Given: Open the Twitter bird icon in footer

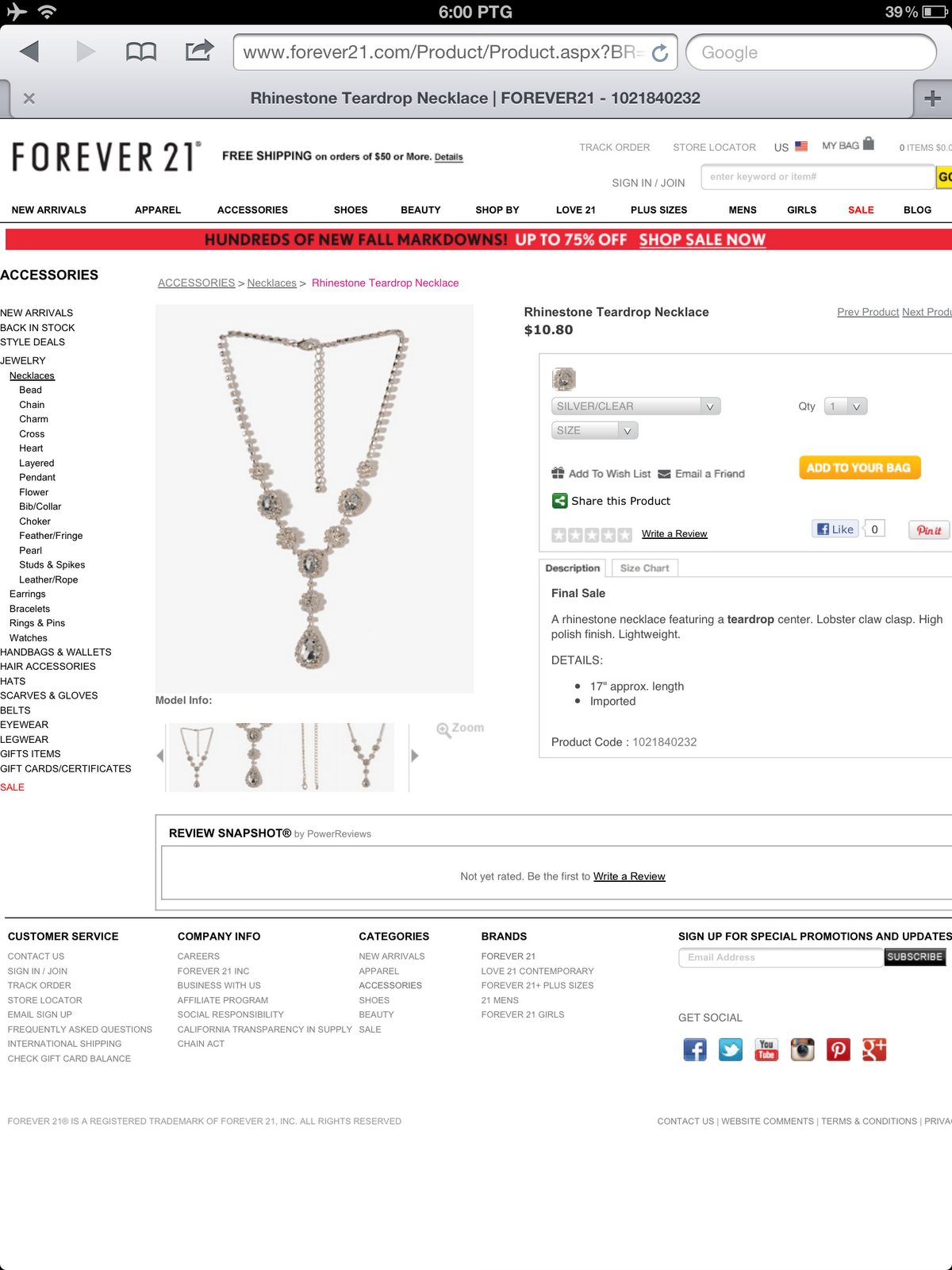Looking at the screenshot, I should click(731, 1049).
